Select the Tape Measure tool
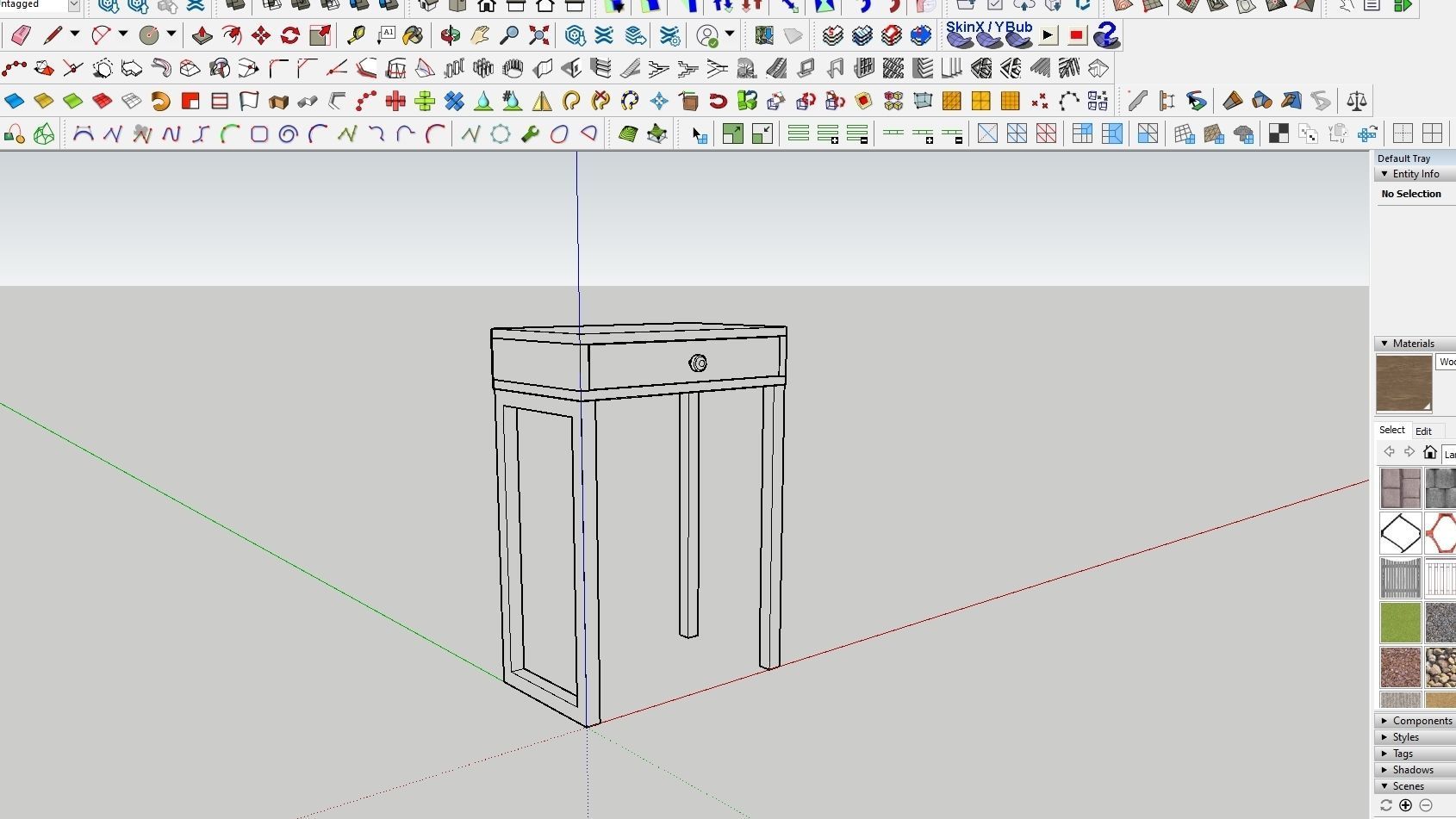 point(356,35)
